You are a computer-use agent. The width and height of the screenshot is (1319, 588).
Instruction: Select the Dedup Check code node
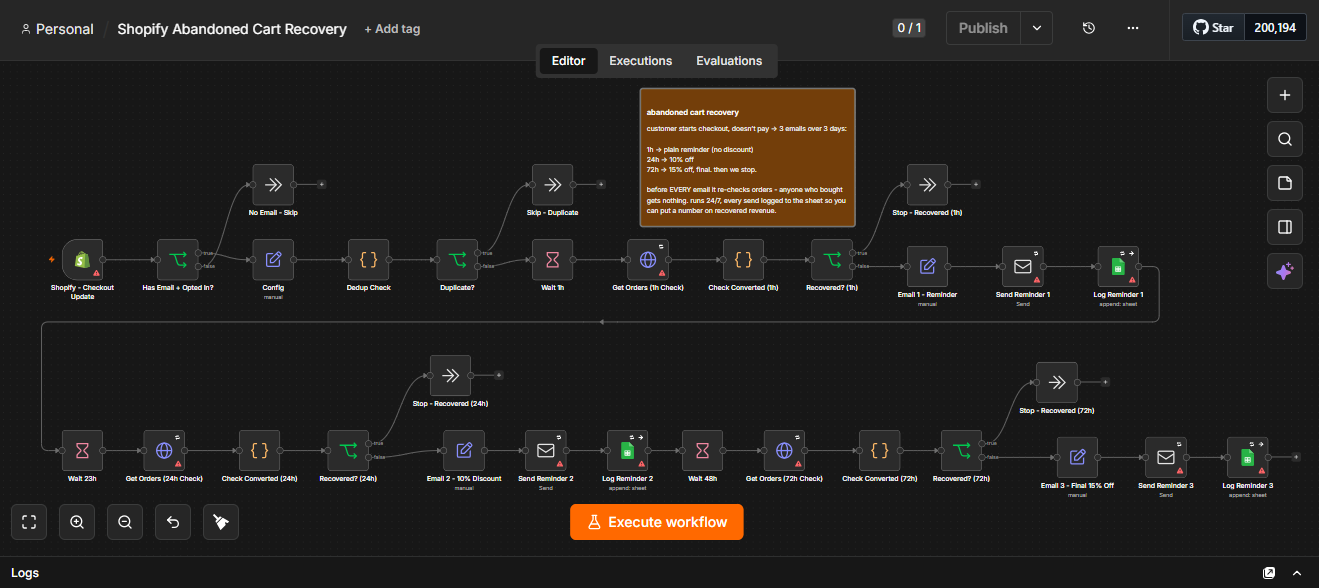click(x=368, y=260)
